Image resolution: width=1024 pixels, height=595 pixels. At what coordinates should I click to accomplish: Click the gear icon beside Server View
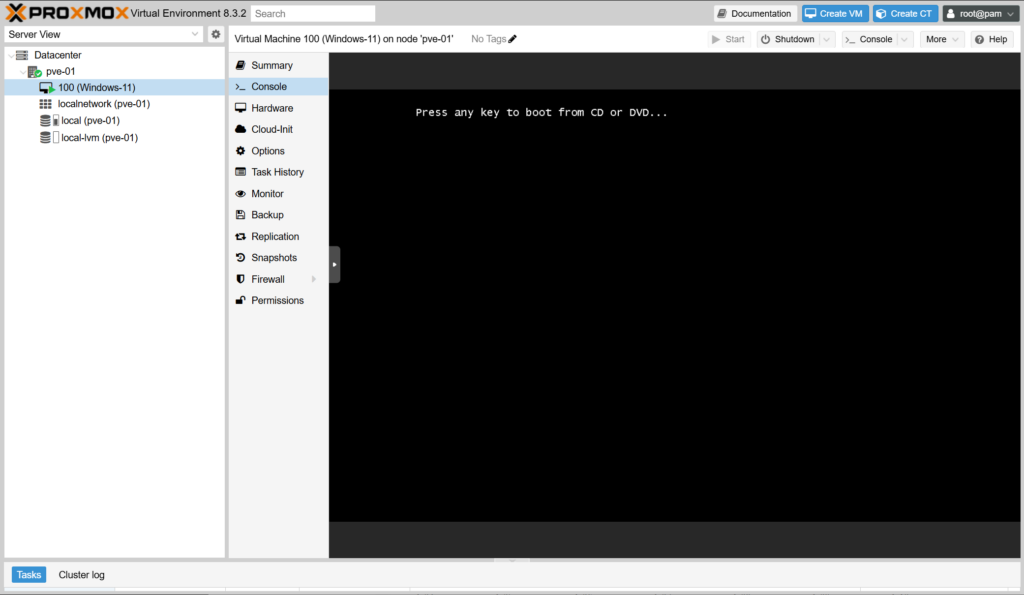215,34
